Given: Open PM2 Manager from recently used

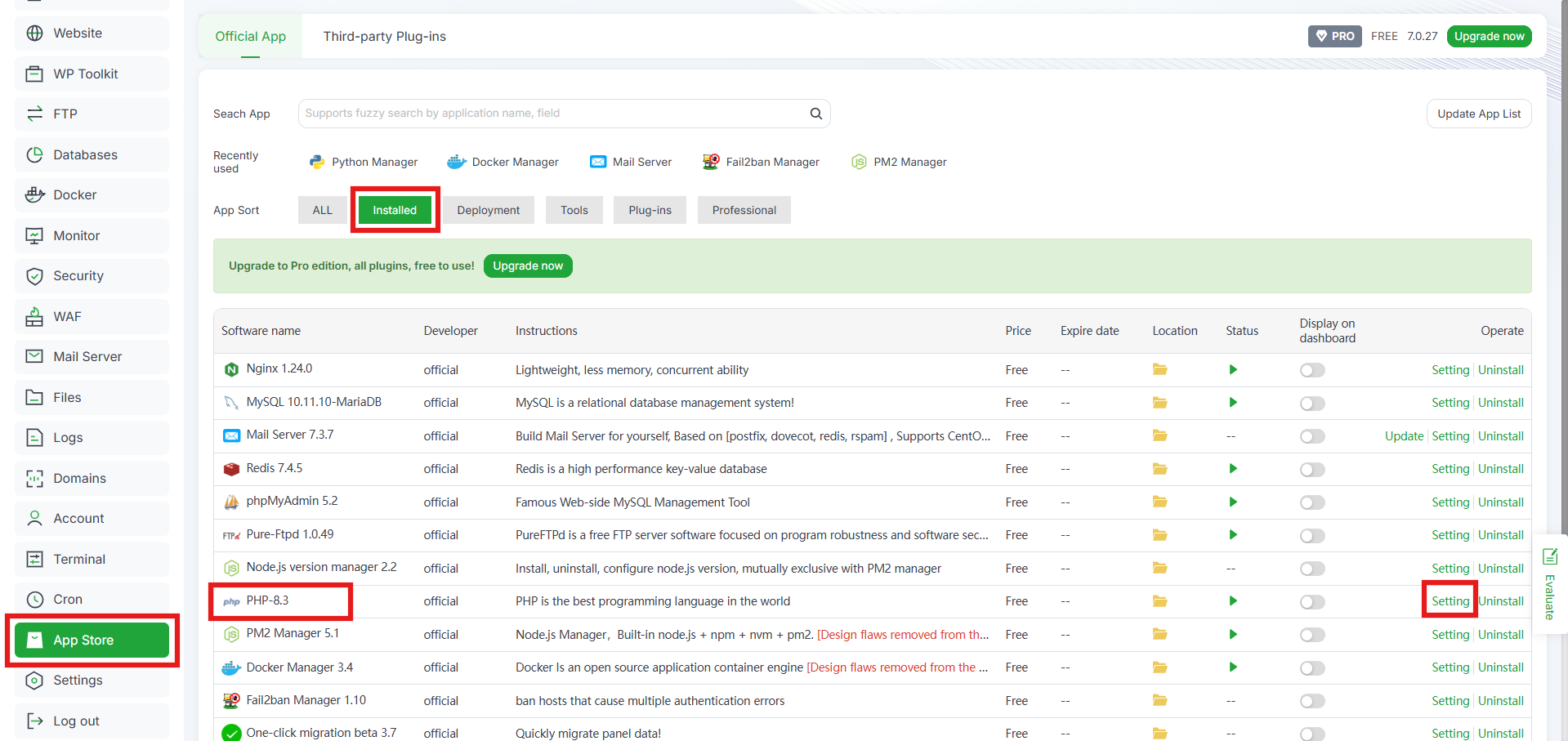Looking at the screenshot, I should (x=899, y=162).
